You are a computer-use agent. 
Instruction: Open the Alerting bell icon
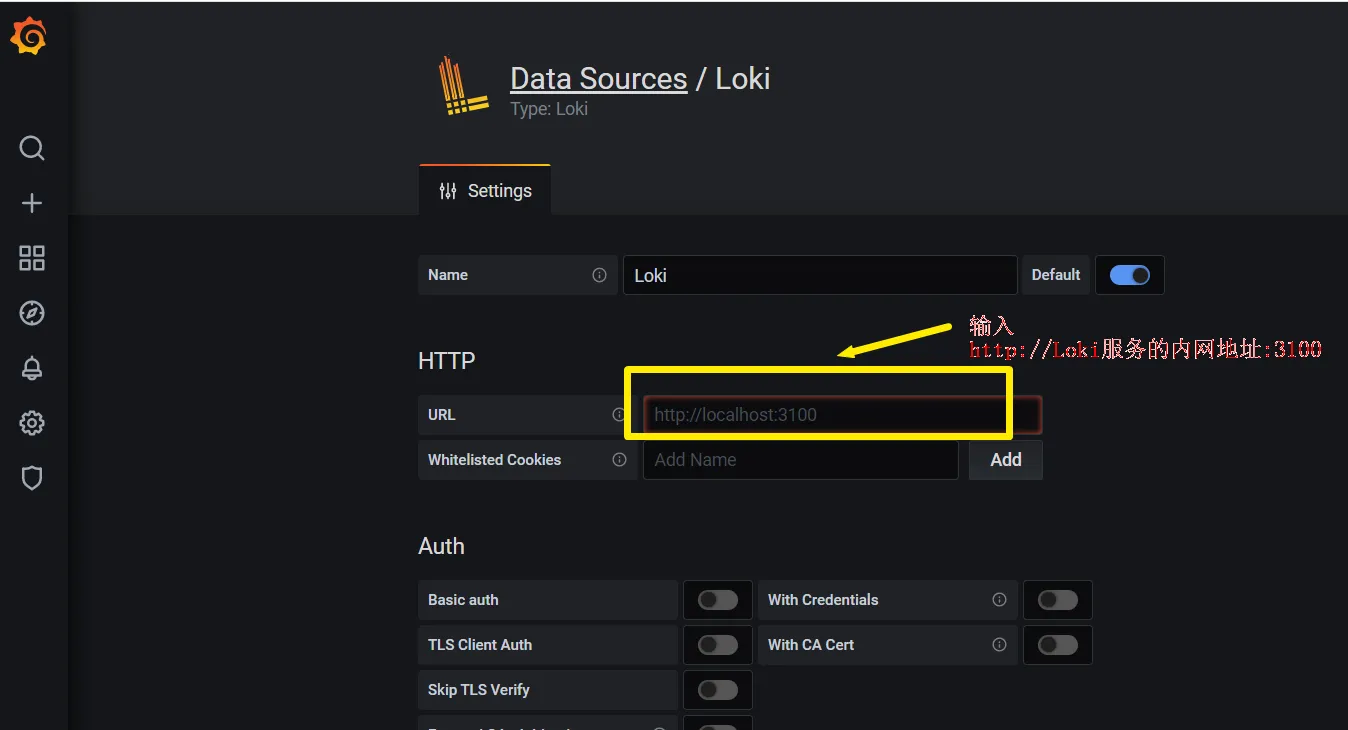[x=32, y=368]
